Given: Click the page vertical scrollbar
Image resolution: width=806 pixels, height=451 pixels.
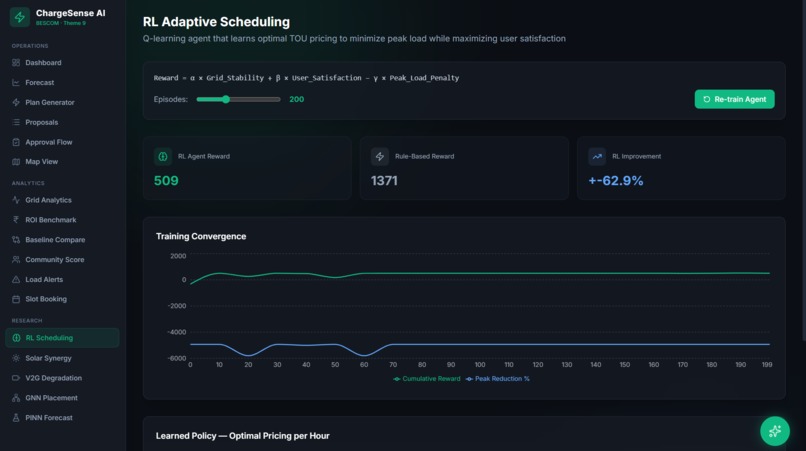Looking at the screenshot, I should point(803,170).
